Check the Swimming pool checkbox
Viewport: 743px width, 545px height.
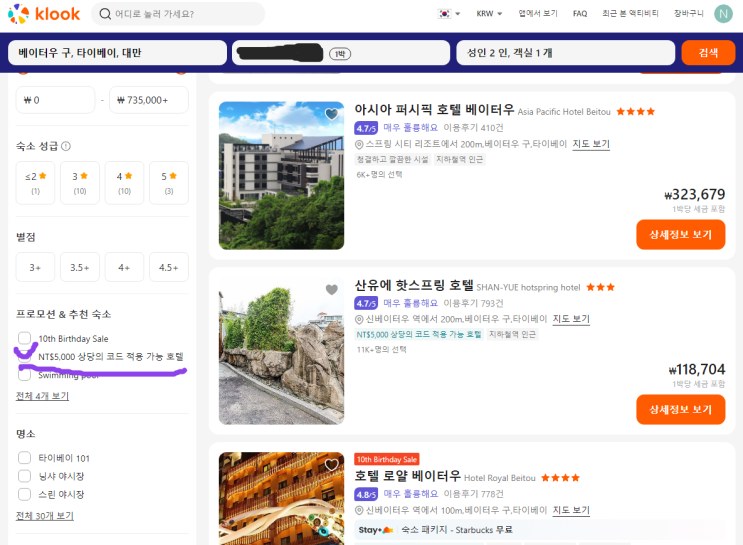pos(24,375)
